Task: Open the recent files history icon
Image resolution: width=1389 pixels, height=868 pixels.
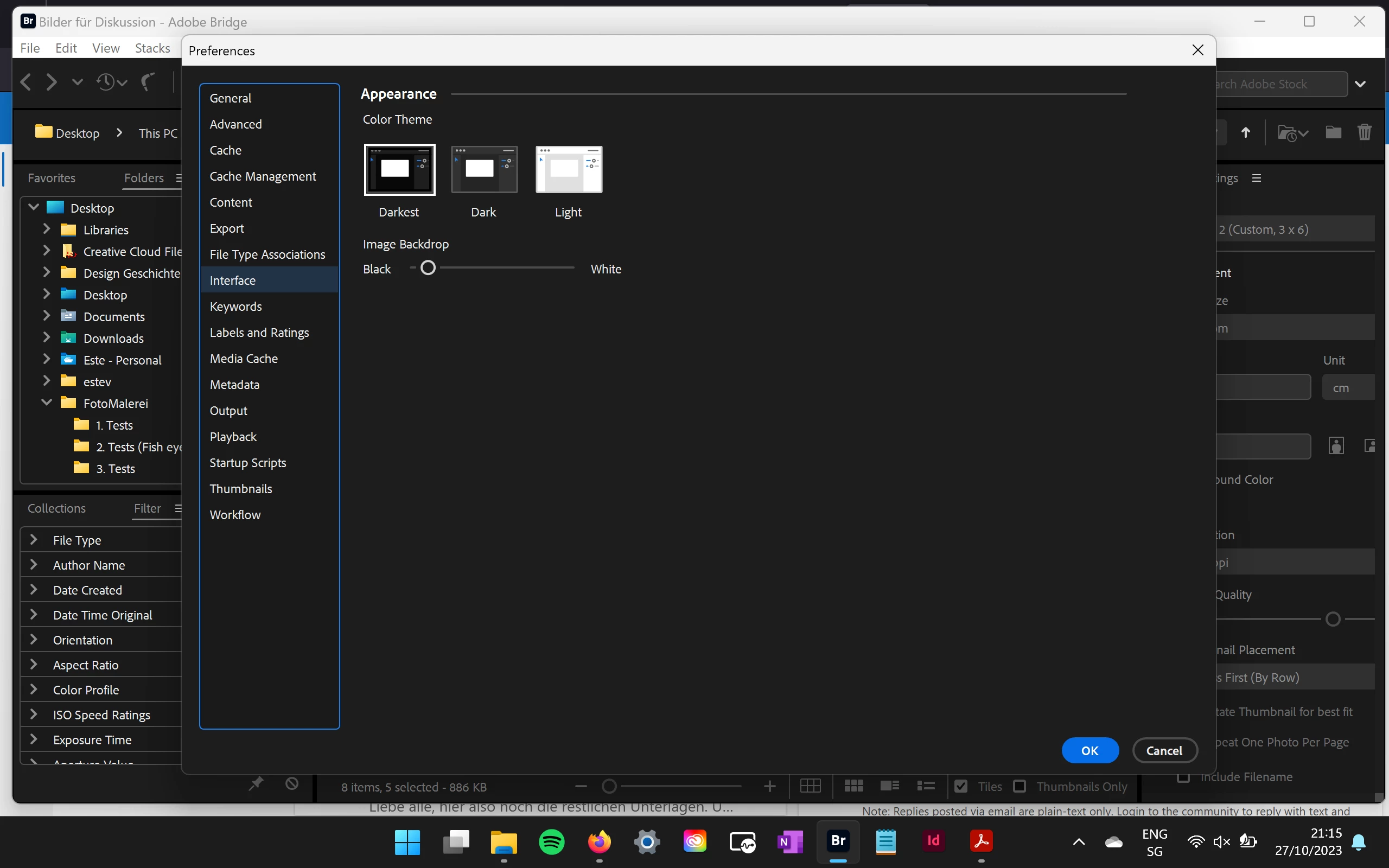Action: coord(106,82)
